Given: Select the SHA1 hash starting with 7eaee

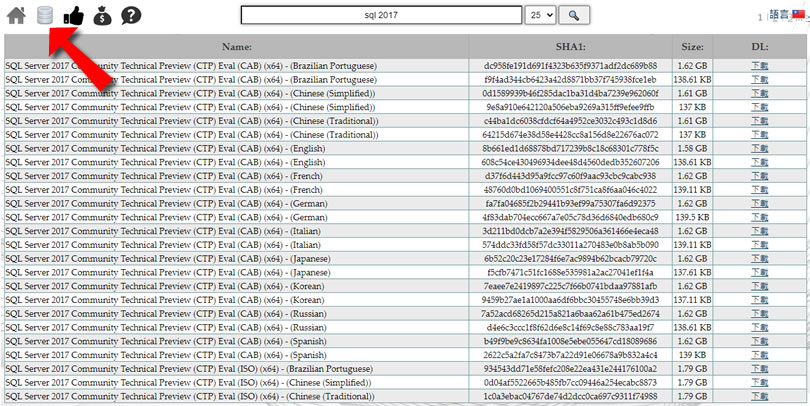Looking at the screenshot, I should [570, 286].
